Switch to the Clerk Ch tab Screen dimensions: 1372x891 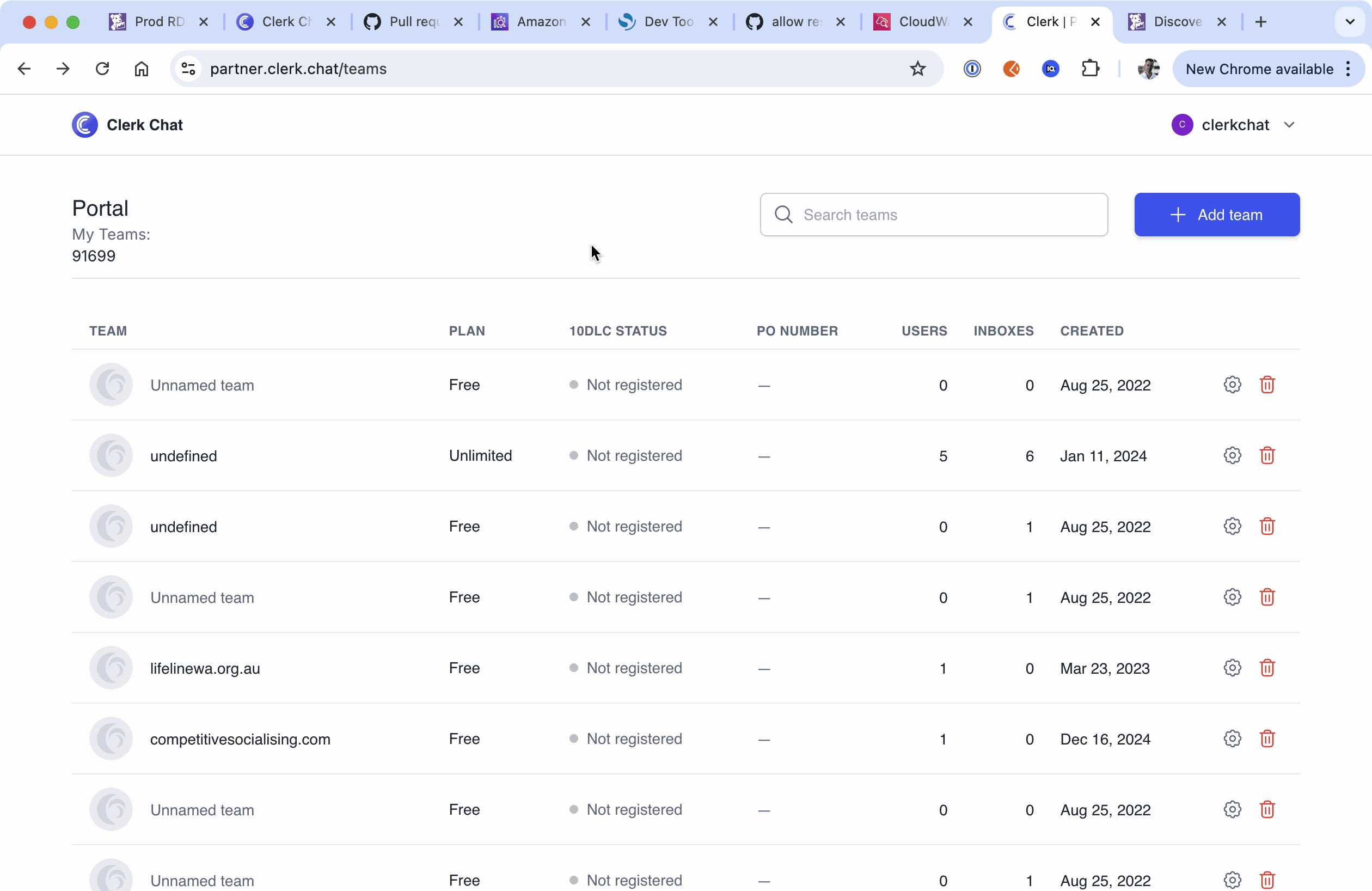[274, 22]
